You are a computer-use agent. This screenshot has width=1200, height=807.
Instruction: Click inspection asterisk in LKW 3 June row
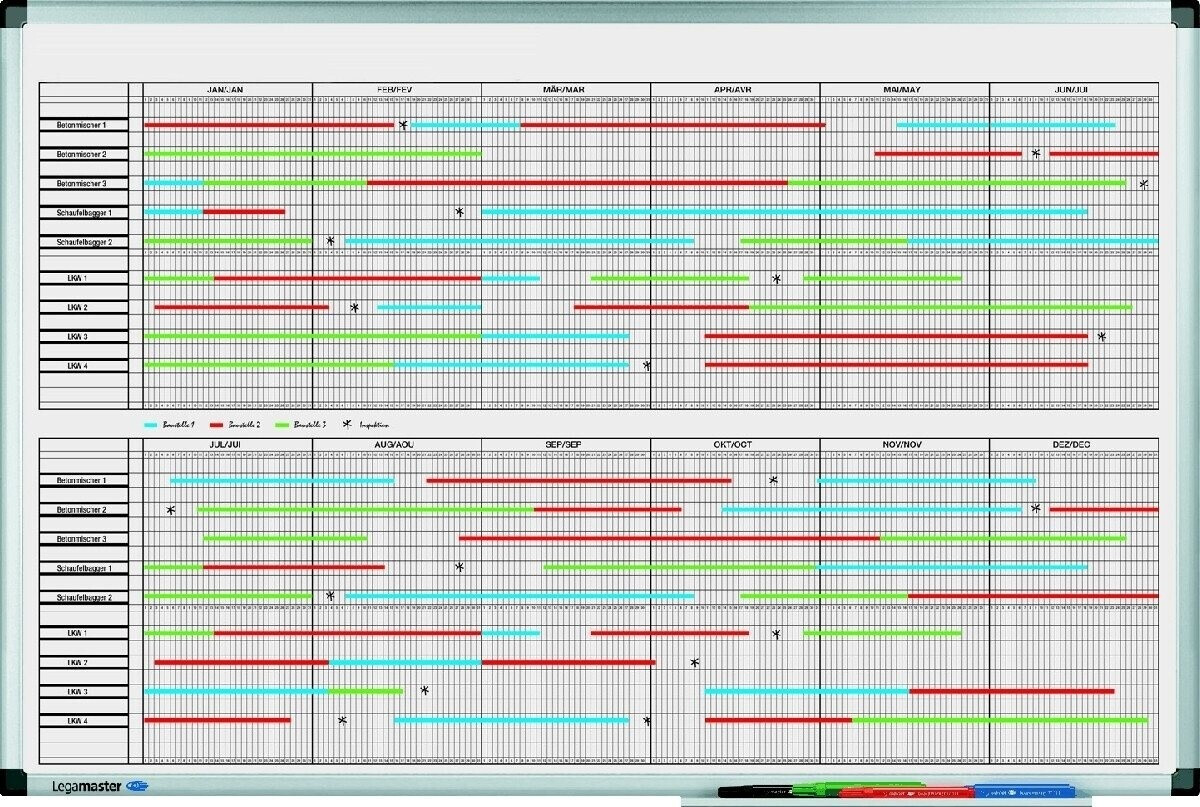1101,337
